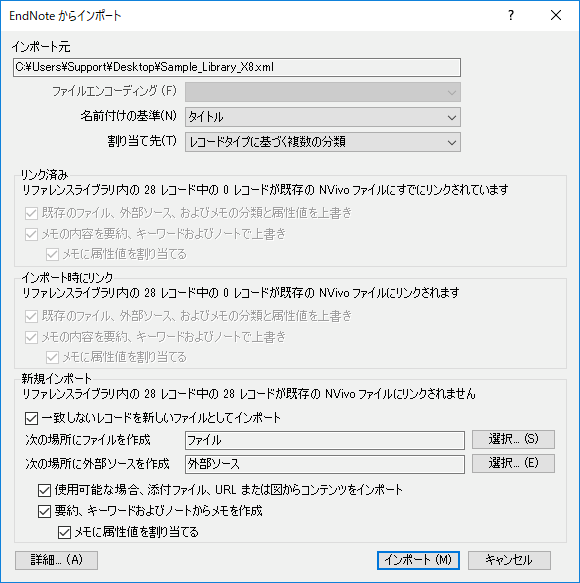Viewport: 580px width, 583px height.
Task: Click 選択... (E) button for external sources
Action: pyautogui.click(x=513, y=463)
